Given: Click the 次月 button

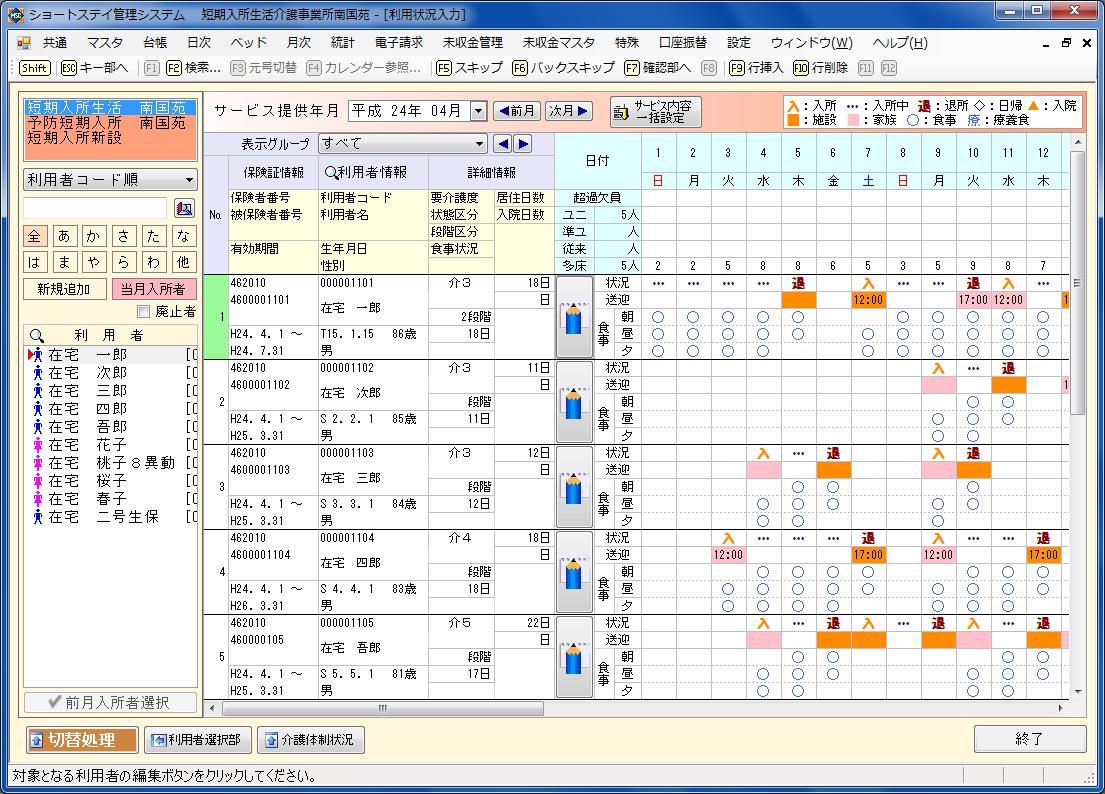Looking at the screenshot, I should click(x=568, y=111).
